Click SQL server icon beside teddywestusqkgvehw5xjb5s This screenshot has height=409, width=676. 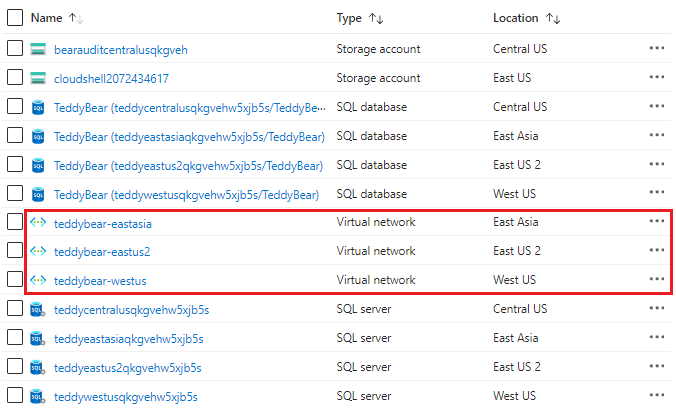pos(38,396)
